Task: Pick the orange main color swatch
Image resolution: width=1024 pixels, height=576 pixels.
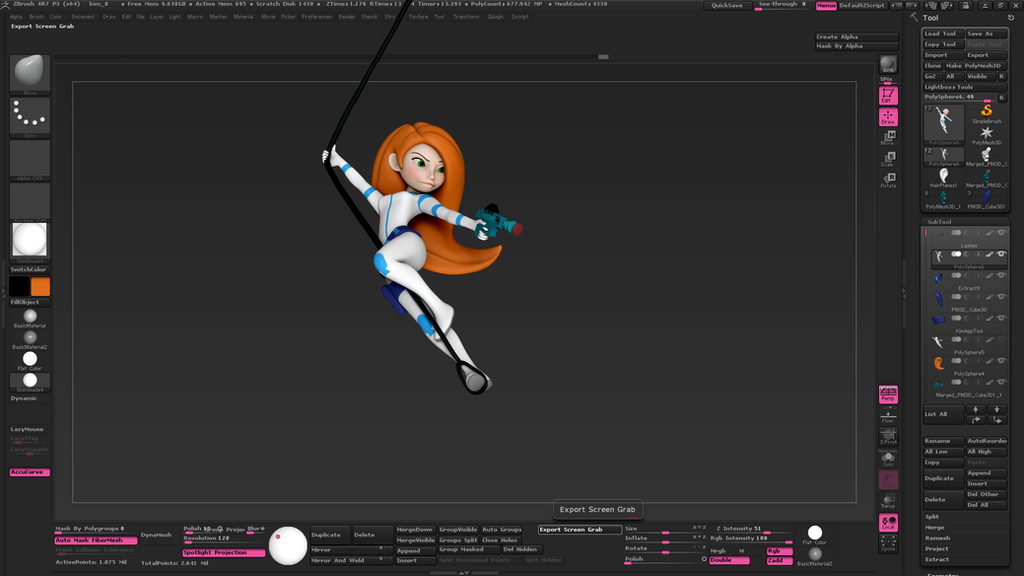Action: pyautogui.click(x=40, y=287)
